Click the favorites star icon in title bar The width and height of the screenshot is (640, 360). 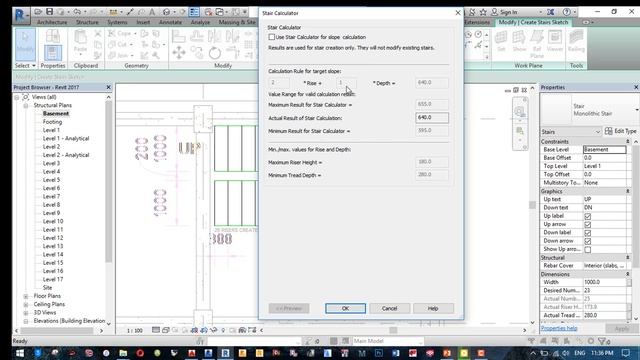[x=483, y=12]
